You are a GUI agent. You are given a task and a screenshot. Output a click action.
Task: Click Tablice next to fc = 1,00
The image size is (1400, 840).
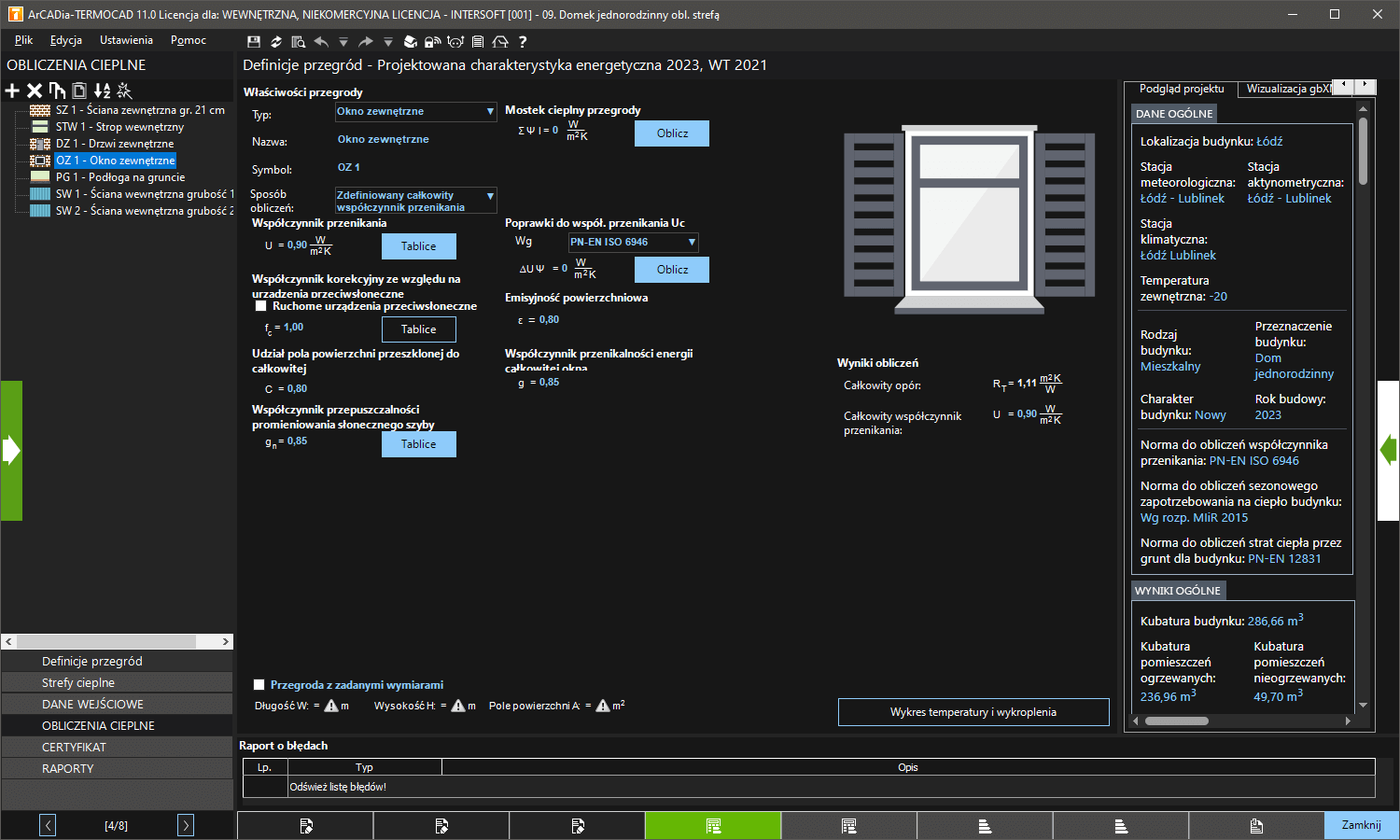[x=419, y=329]
